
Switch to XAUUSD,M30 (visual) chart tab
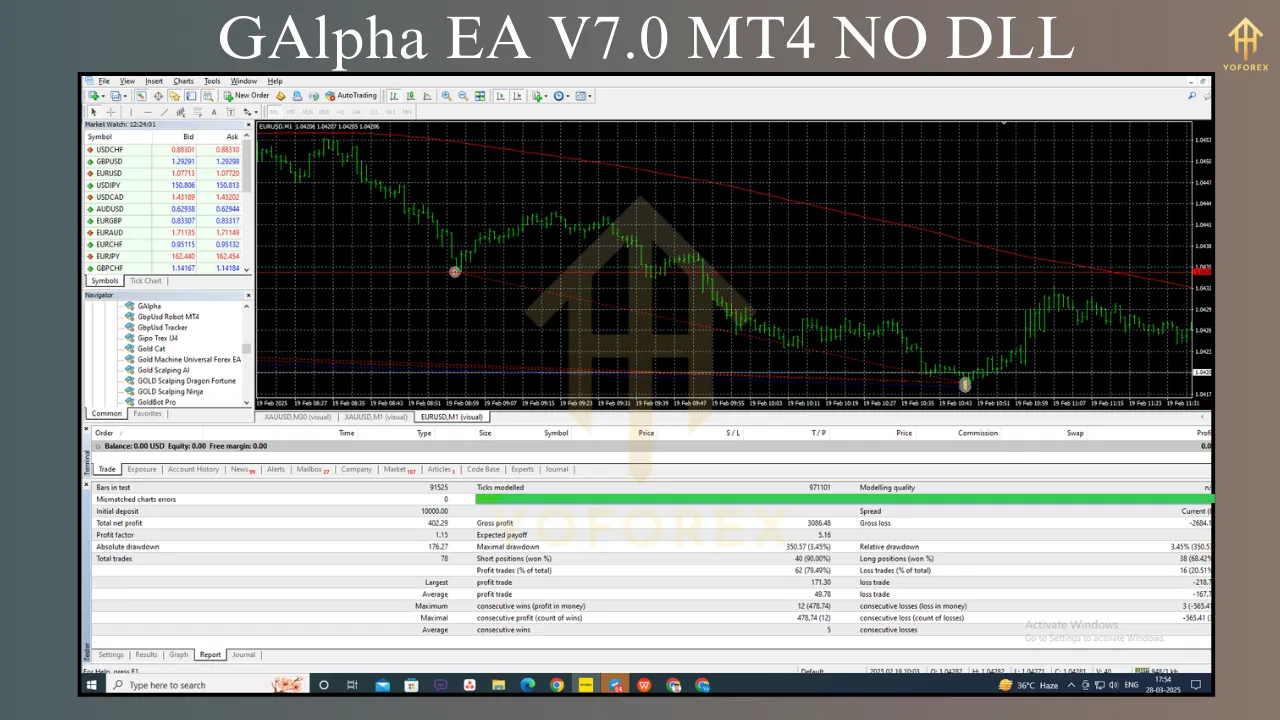pyautogui.click(x=296, y=416)
